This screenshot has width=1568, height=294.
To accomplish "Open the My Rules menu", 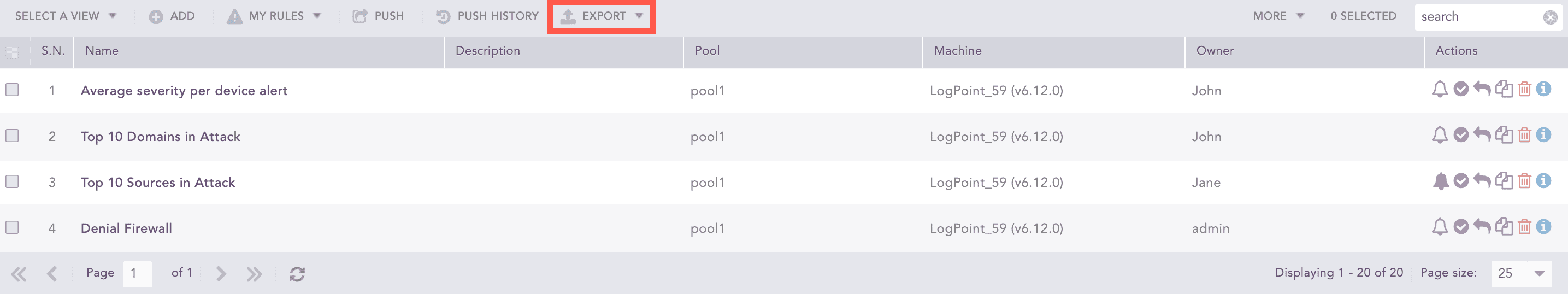I will tap(274, 16).
